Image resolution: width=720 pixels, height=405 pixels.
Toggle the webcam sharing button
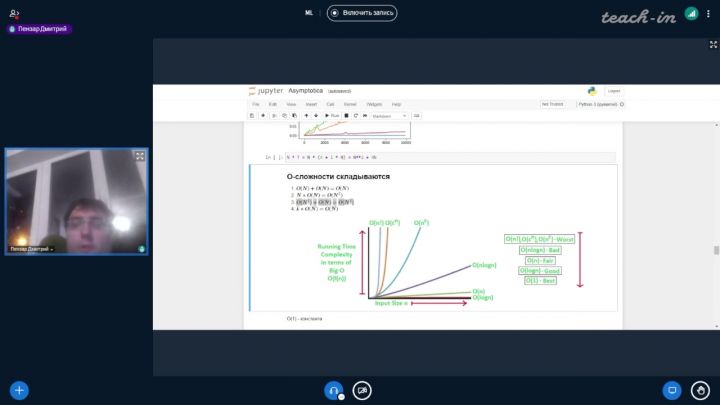point(363,390)
